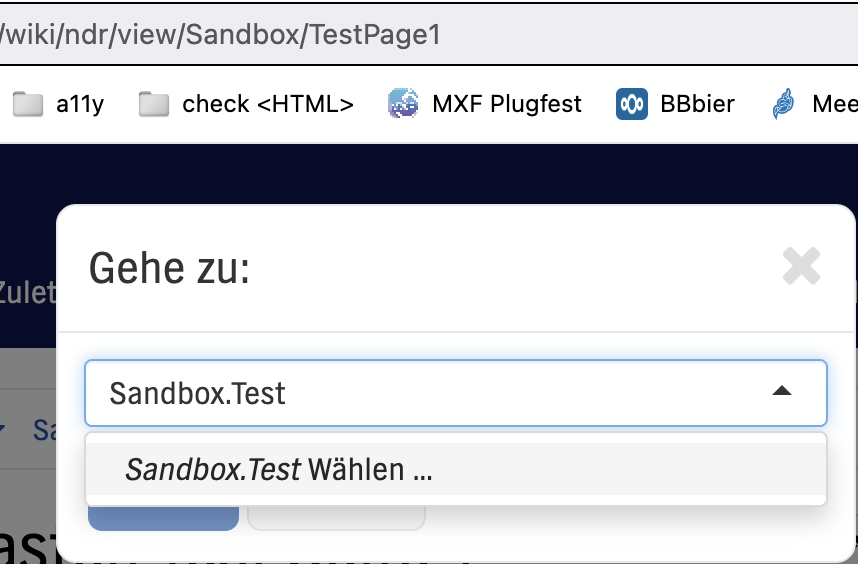Open the 'check <HTML>' bookmark label
Screen dimensions: 858x564
(x=268, y=104)
